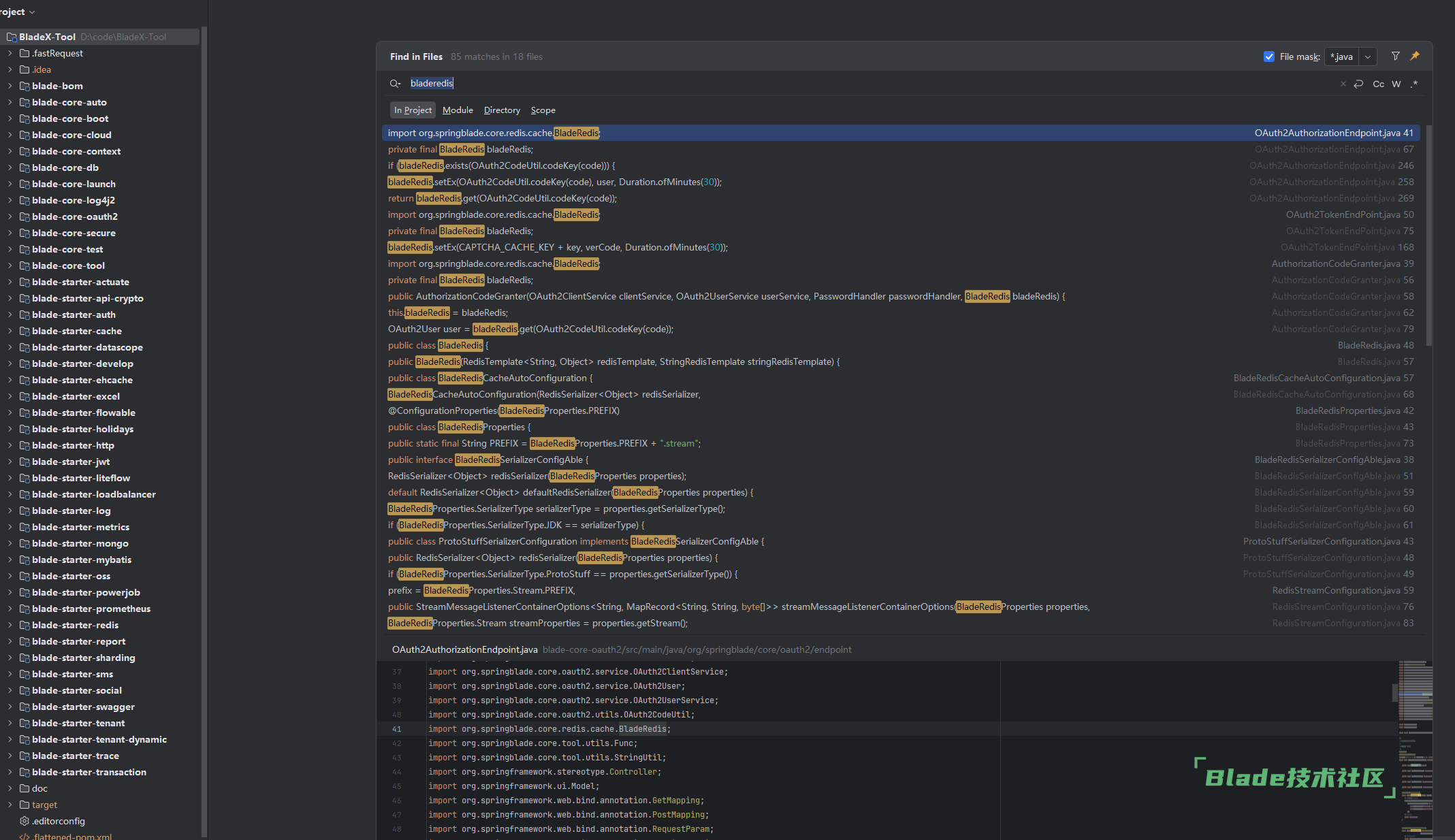
Task: Click the .flattened-pom.xml file icon
Action: click(25, 837)
